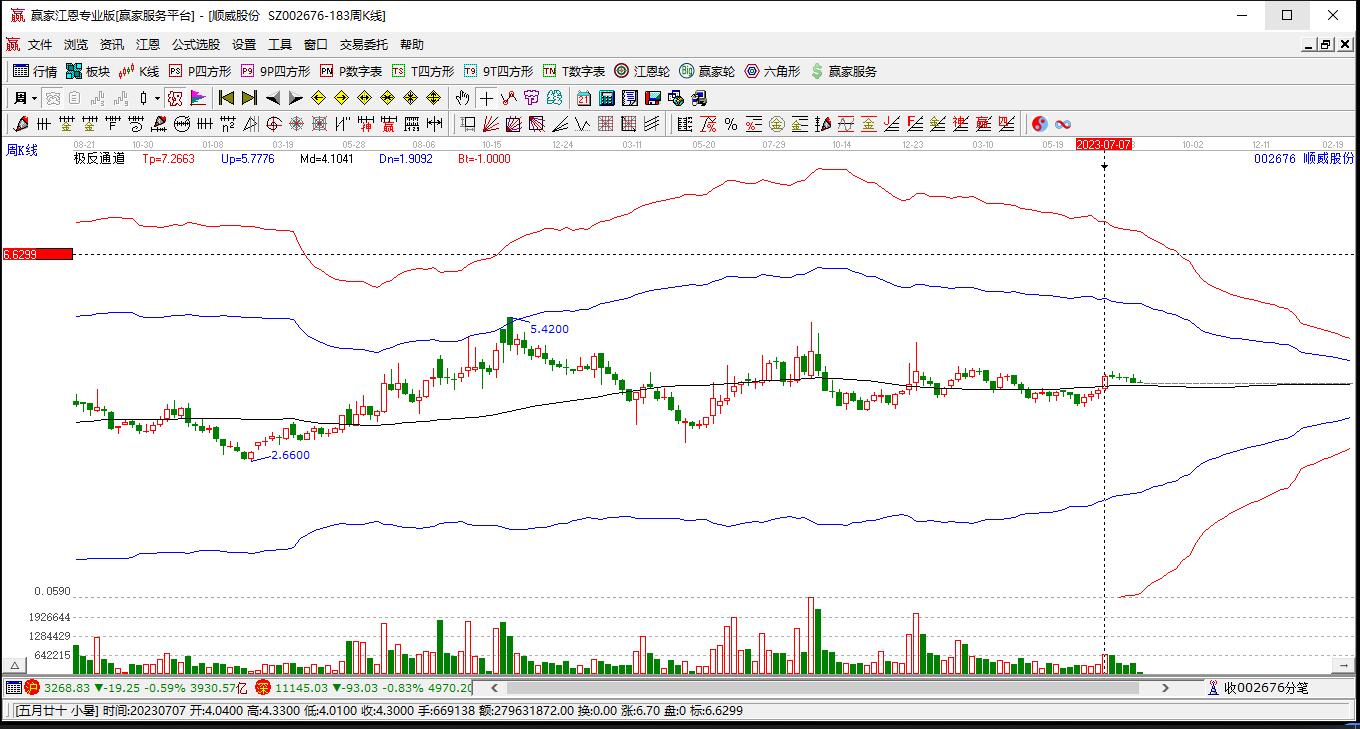Open the 浏览 menu
1360x729 pixels.
pos(76,45)
